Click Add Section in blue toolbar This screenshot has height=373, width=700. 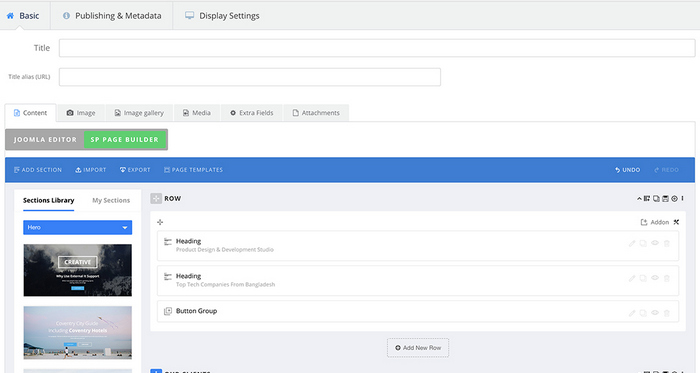pos(38,170)
